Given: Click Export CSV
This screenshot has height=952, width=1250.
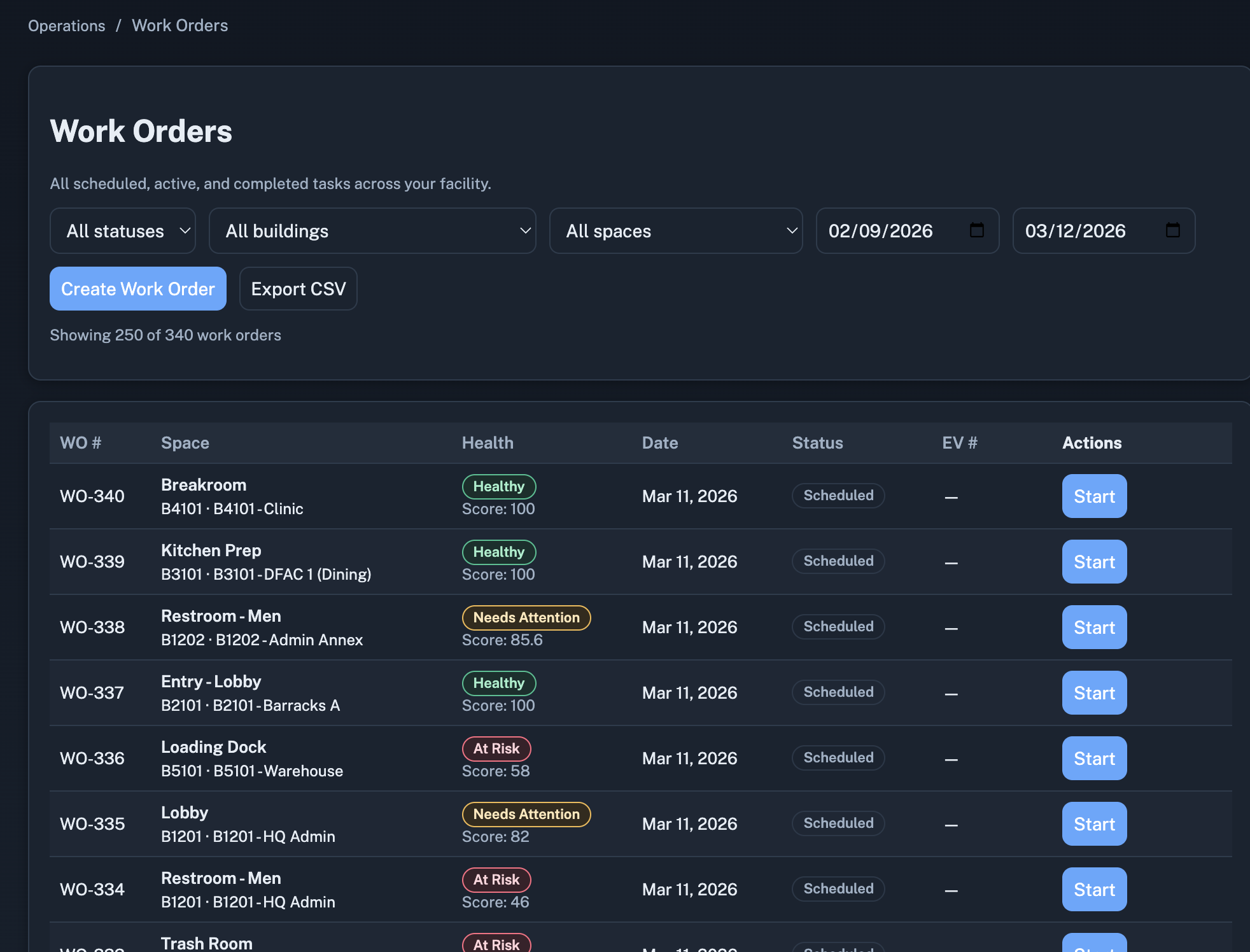Looking at the screenshot, I should click(x=298, y=288).
